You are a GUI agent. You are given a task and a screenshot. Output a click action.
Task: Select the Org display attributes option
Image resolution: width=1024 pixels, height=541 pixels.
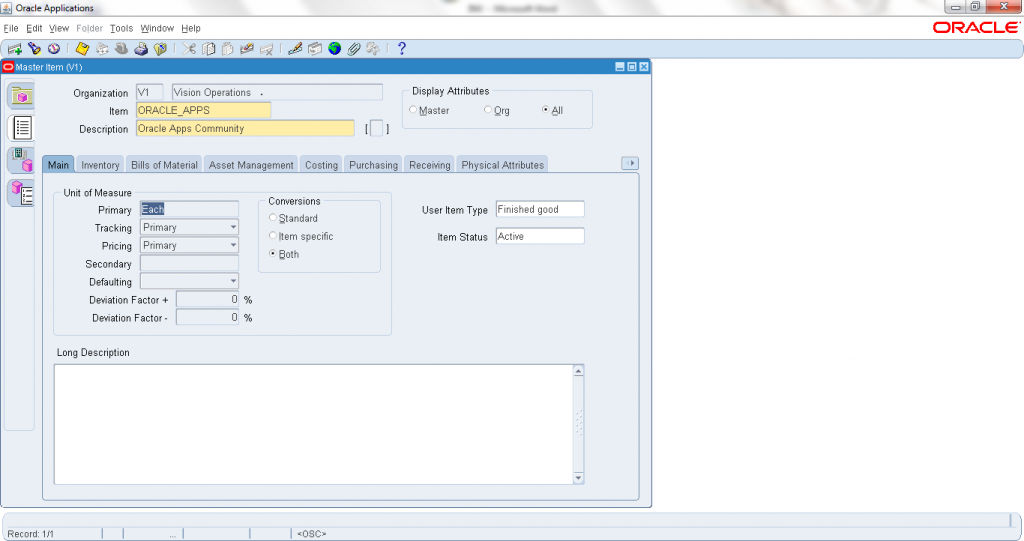coord(488,110)
